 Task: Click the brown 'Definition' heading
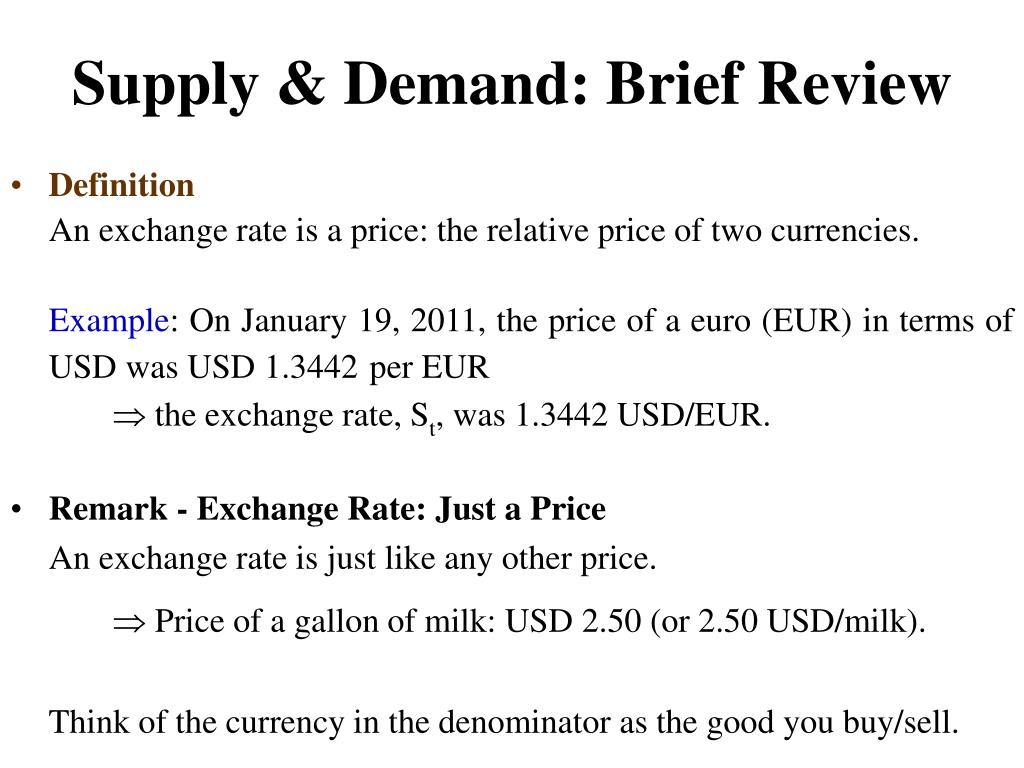pyautogui.click(x=121, y=185)
